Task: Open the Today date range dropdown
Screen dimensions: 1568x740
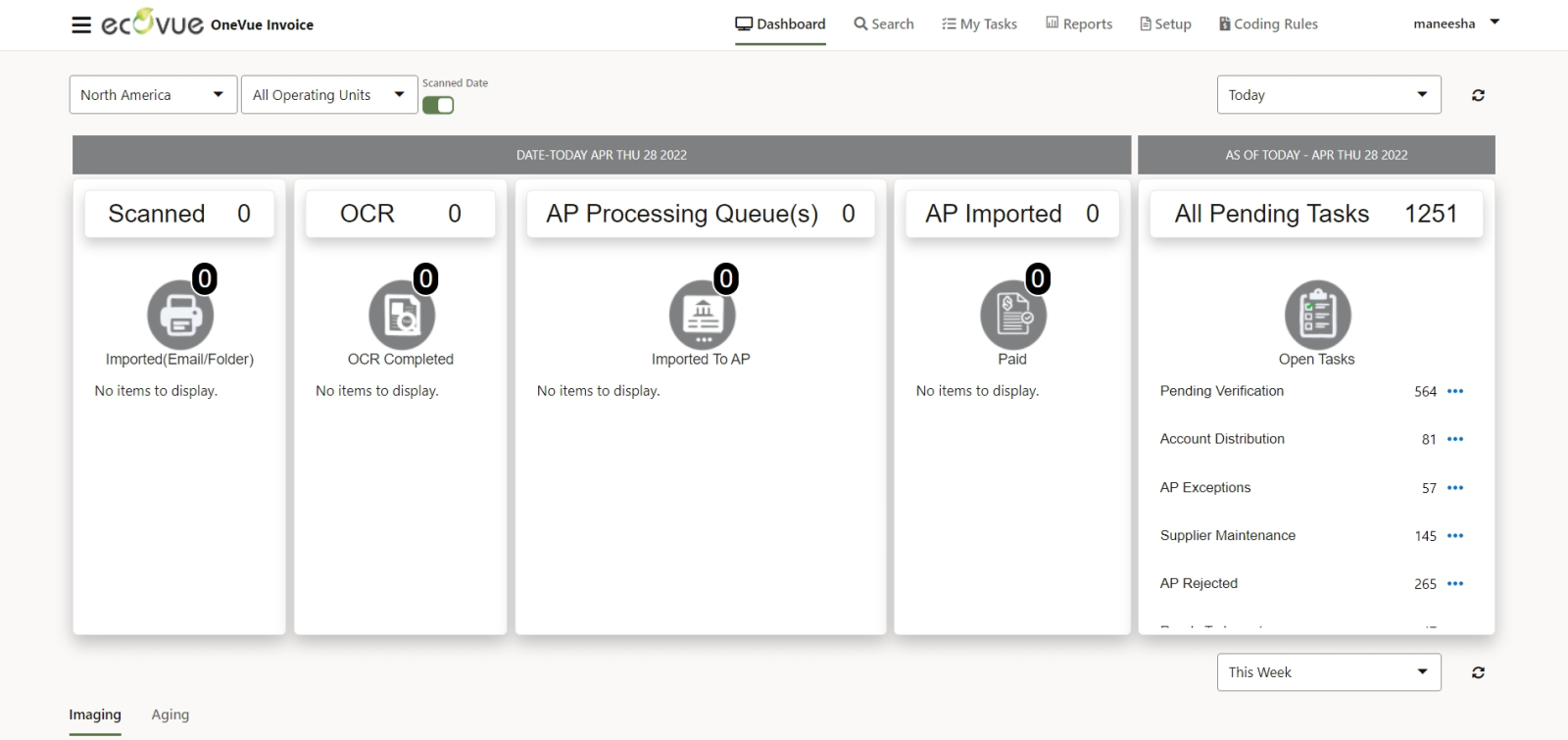Action: click(1328, 95)
